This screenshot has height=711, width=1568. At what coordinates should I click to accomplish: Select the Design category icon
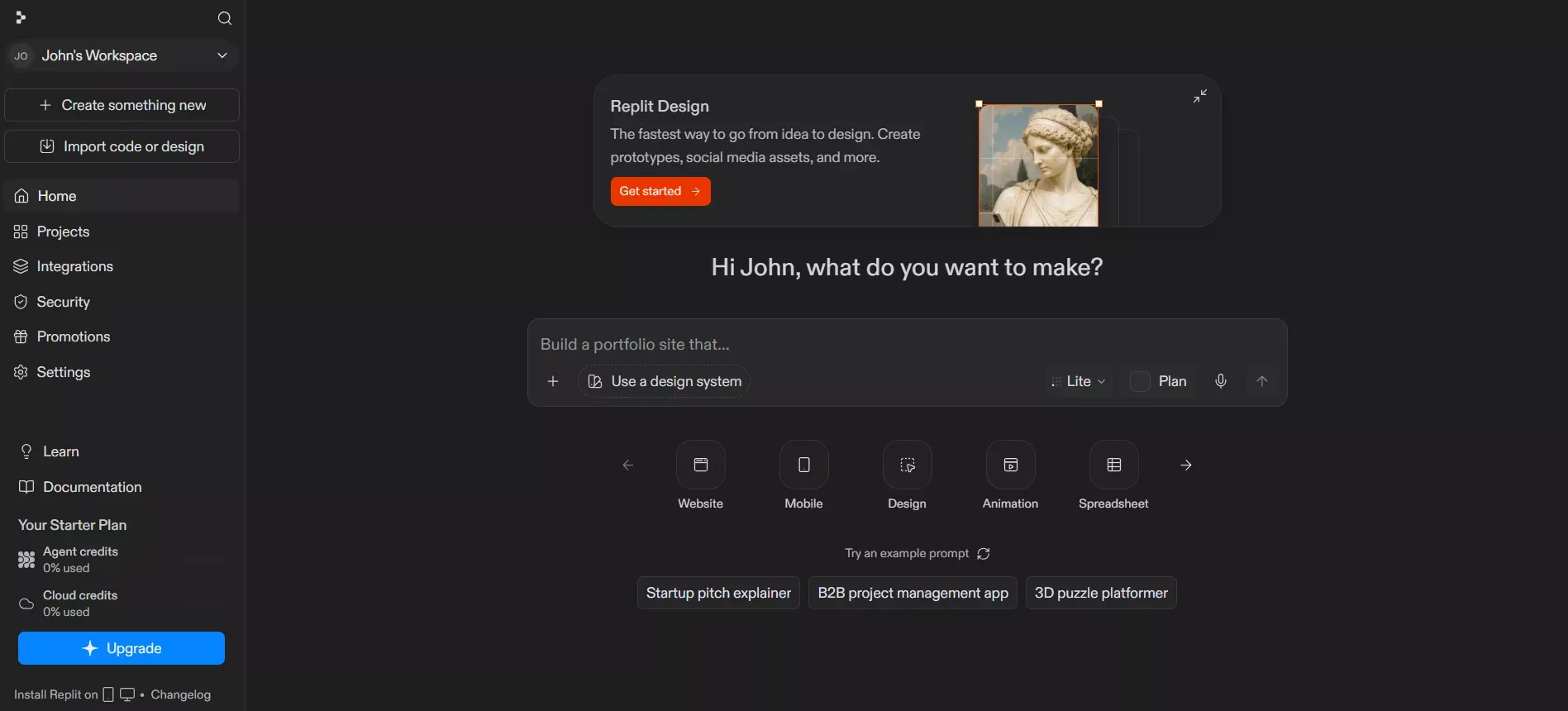908,465
